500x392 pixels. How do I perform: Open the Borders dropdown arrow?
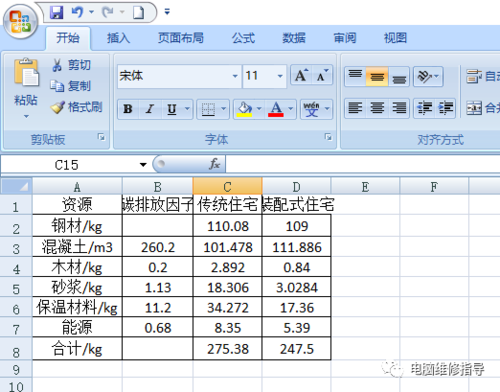[224, 109]
